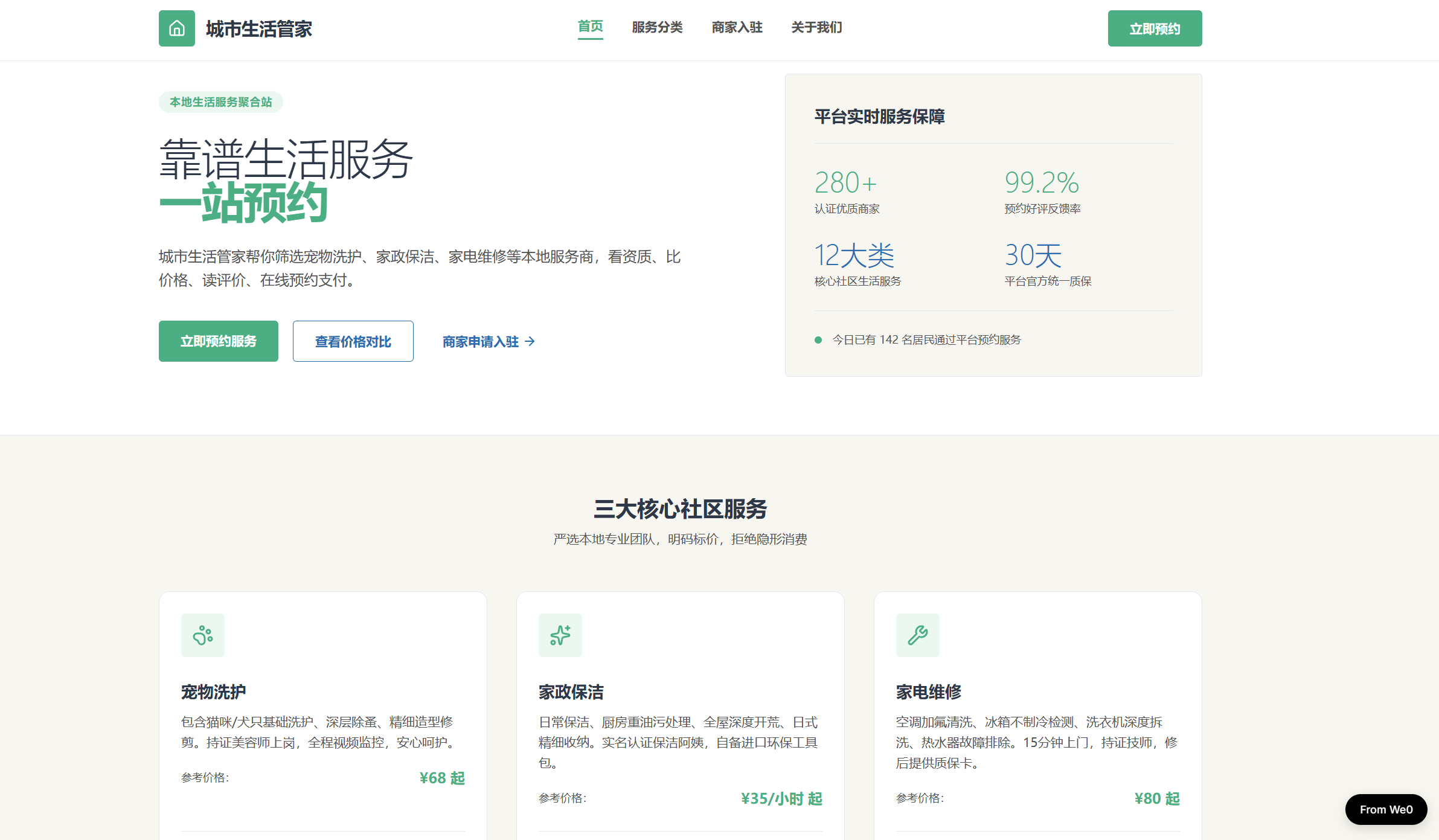
Task: Click the 280+ 认证优质商家 statistic
Action: 847,191
